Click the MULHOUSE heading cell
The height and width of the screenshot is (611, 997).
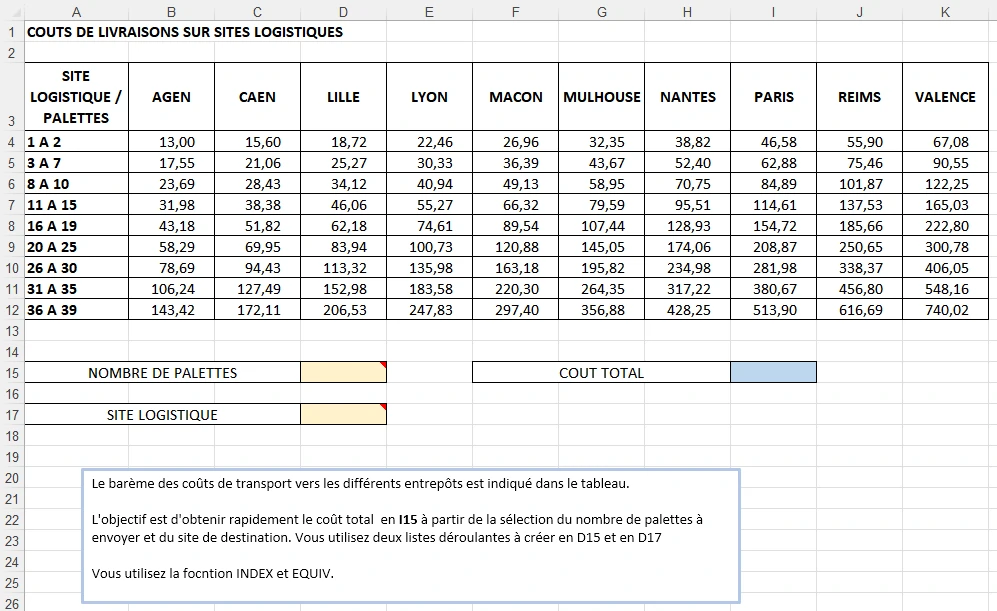pos(601,97)
